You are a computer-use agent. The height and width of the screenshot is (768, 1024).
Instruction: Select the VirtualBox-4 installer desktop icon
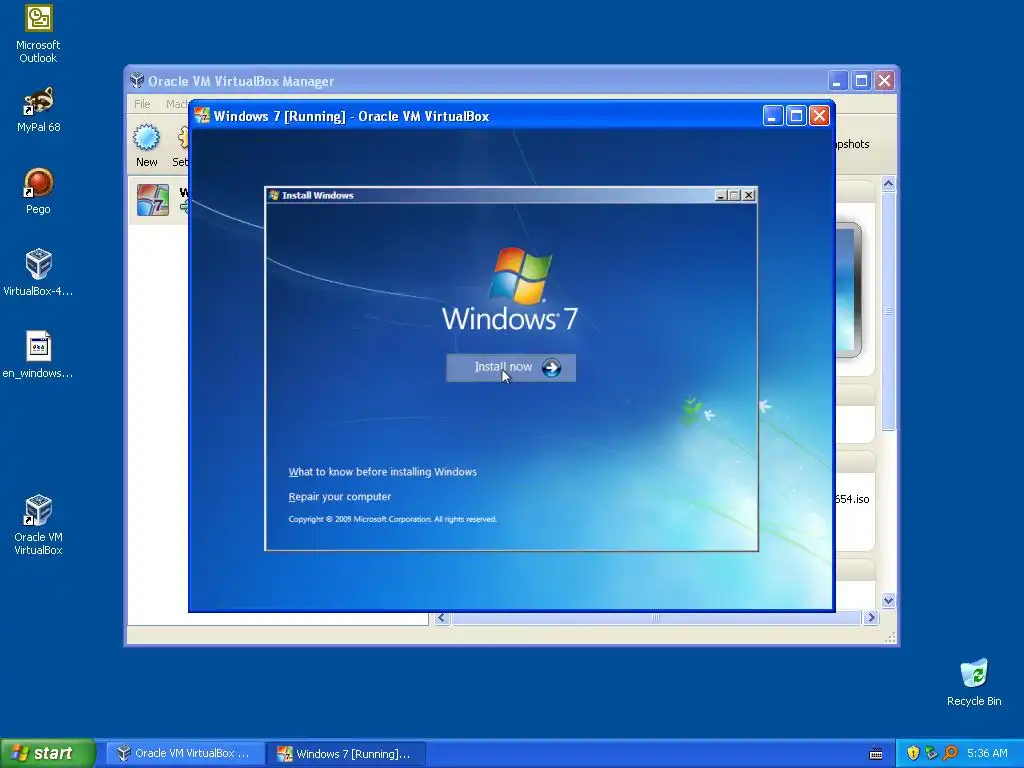pyautogui.click(x=38, y=272)
